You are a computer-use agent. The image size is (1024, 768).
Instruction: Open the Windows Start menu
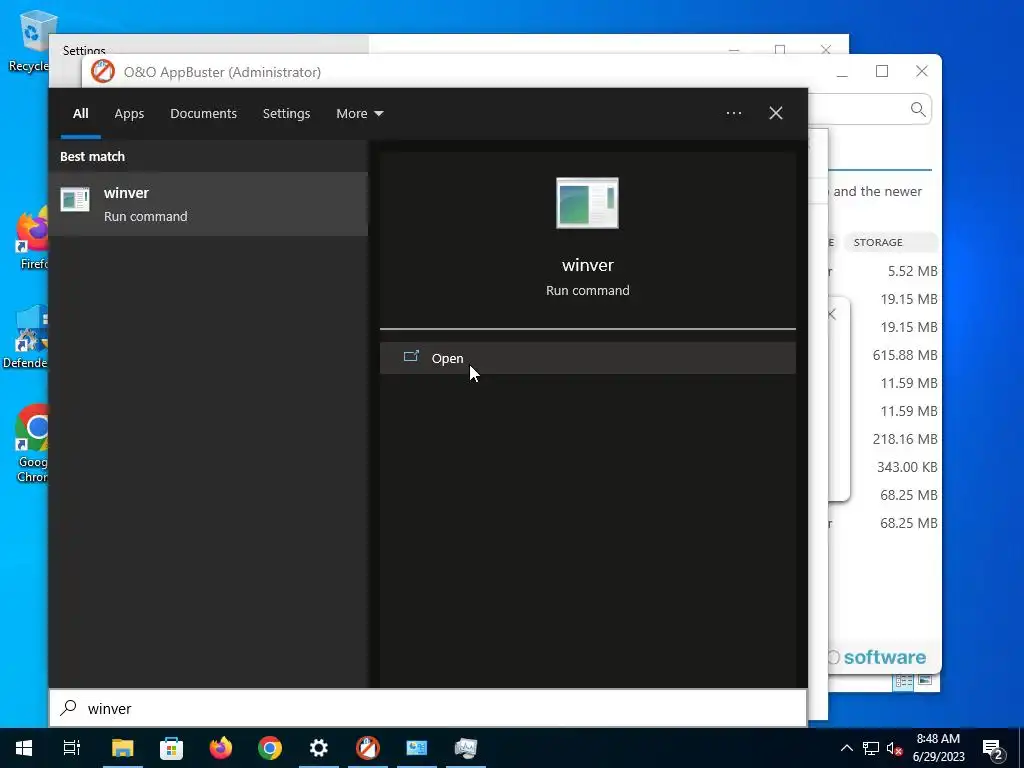(24, 748)
